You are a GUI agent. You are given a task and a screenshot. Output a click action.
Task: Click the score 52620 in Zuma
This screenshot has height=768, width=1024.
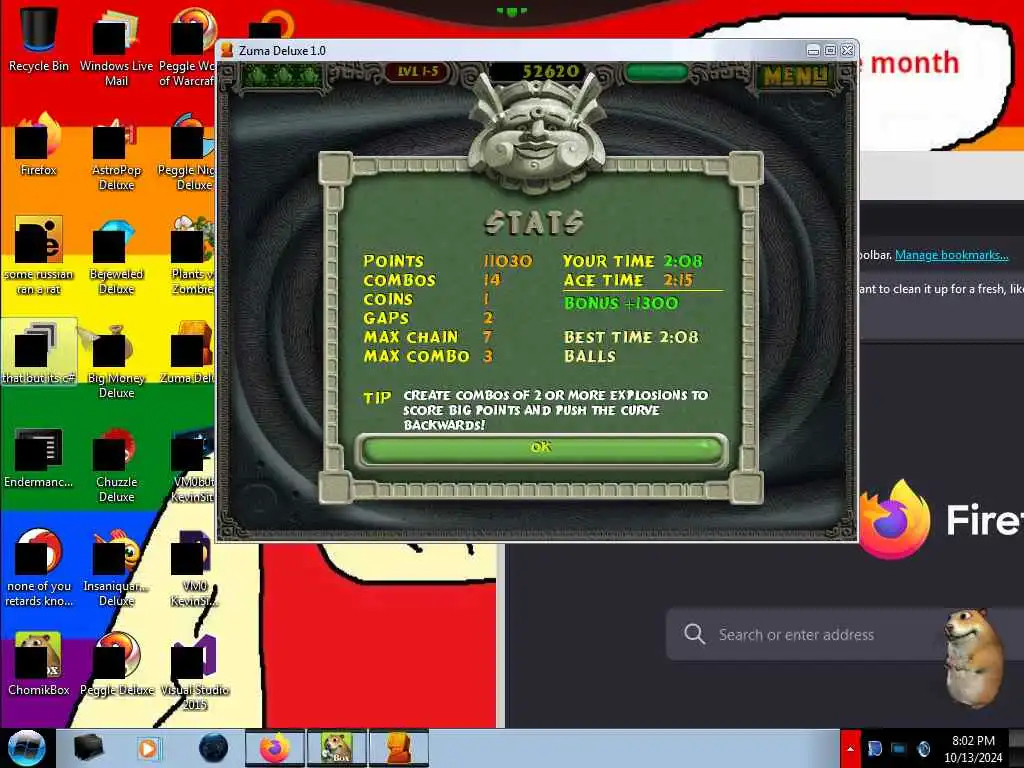(x=551, y=71)
